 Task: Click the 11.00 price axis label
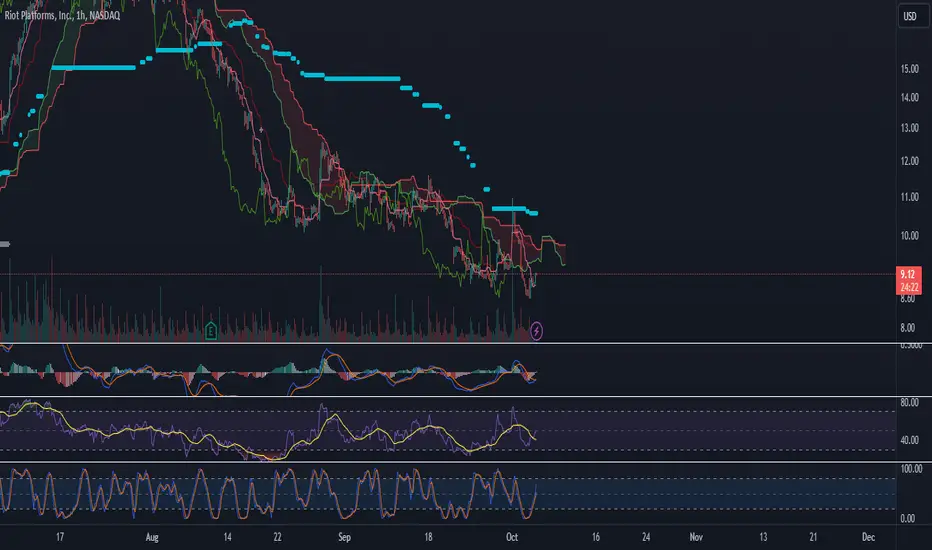tap(909, 197)
